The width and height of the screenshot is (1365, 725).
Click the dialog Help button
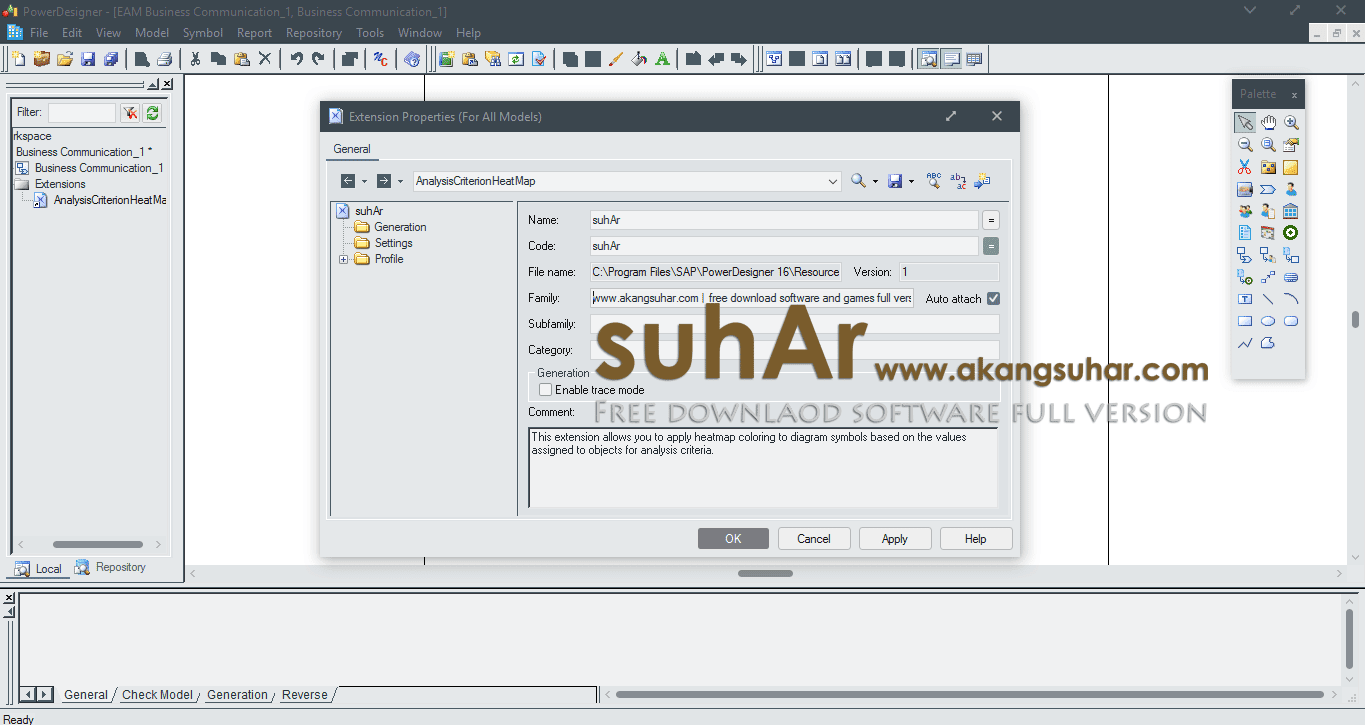(x=976, y=538)
